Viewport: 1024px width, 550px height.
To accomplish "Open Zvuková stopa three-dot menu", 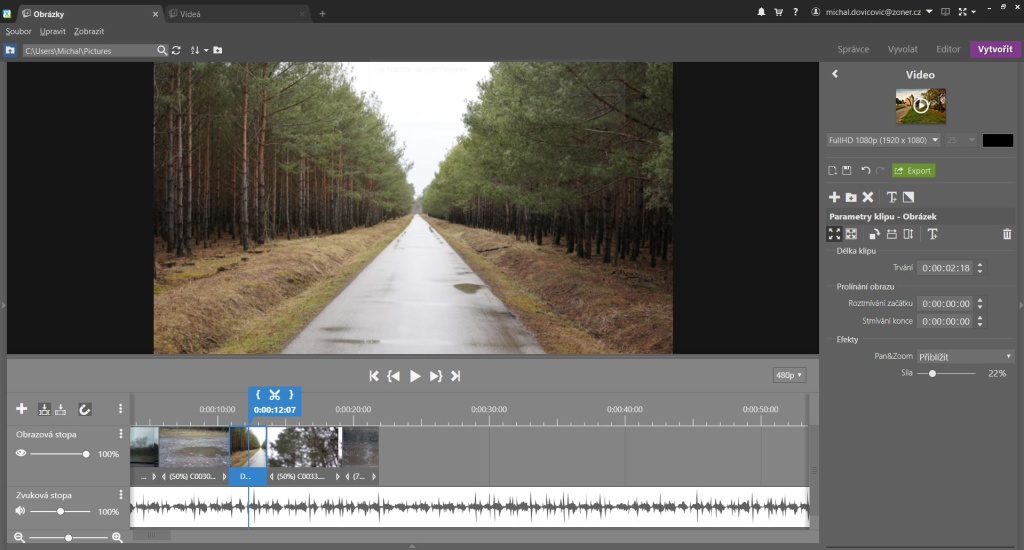I will [x=120, y=495].
